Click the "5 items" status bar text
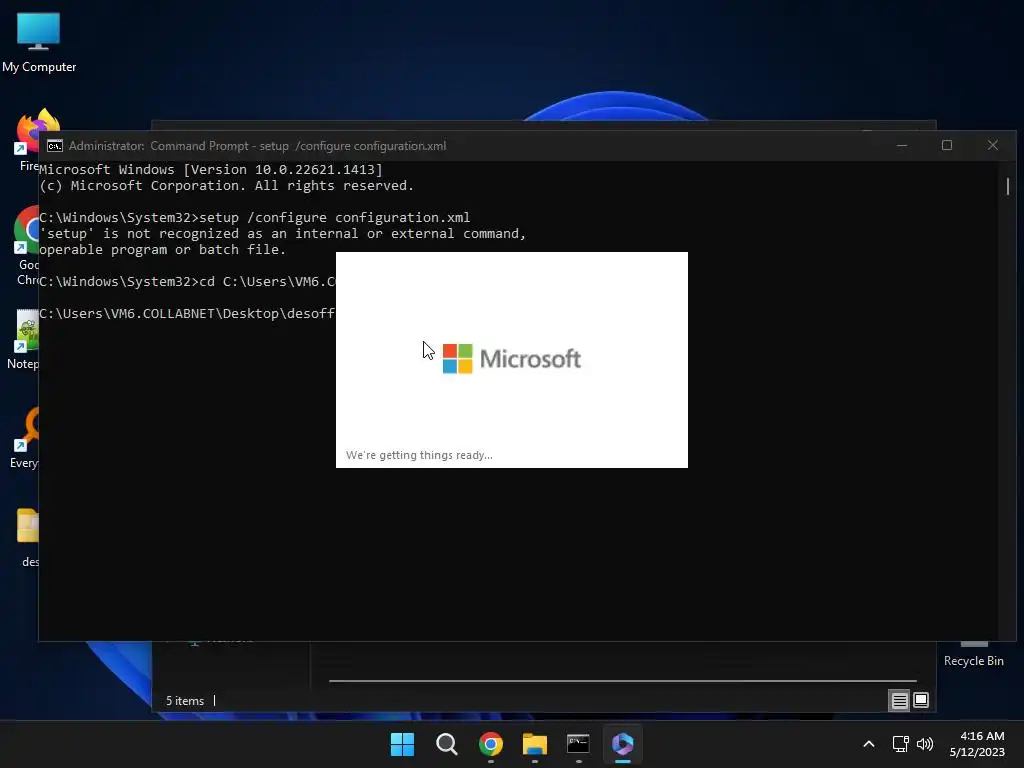Viewport: 1024px width, 768px height. [185, 701]
